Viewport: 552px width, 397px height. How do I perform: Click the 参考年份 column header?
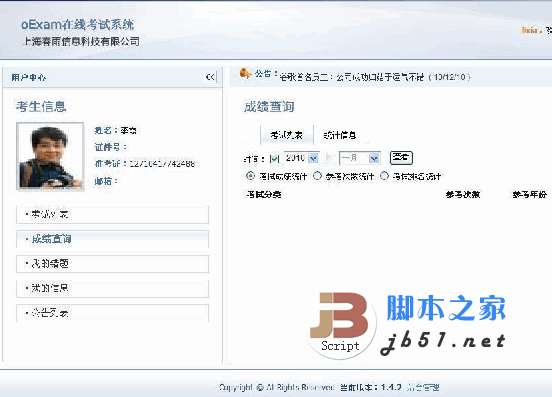click(529, 194)
